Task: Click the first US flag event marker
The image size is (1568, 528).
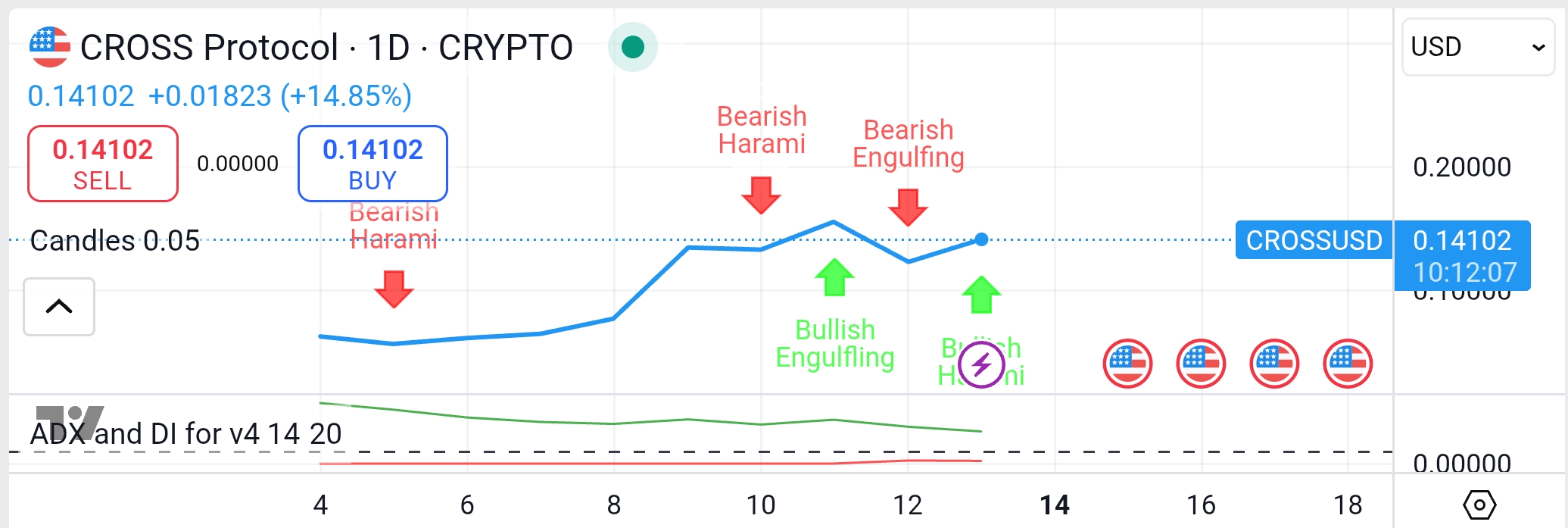Action: coord(1127,364)
